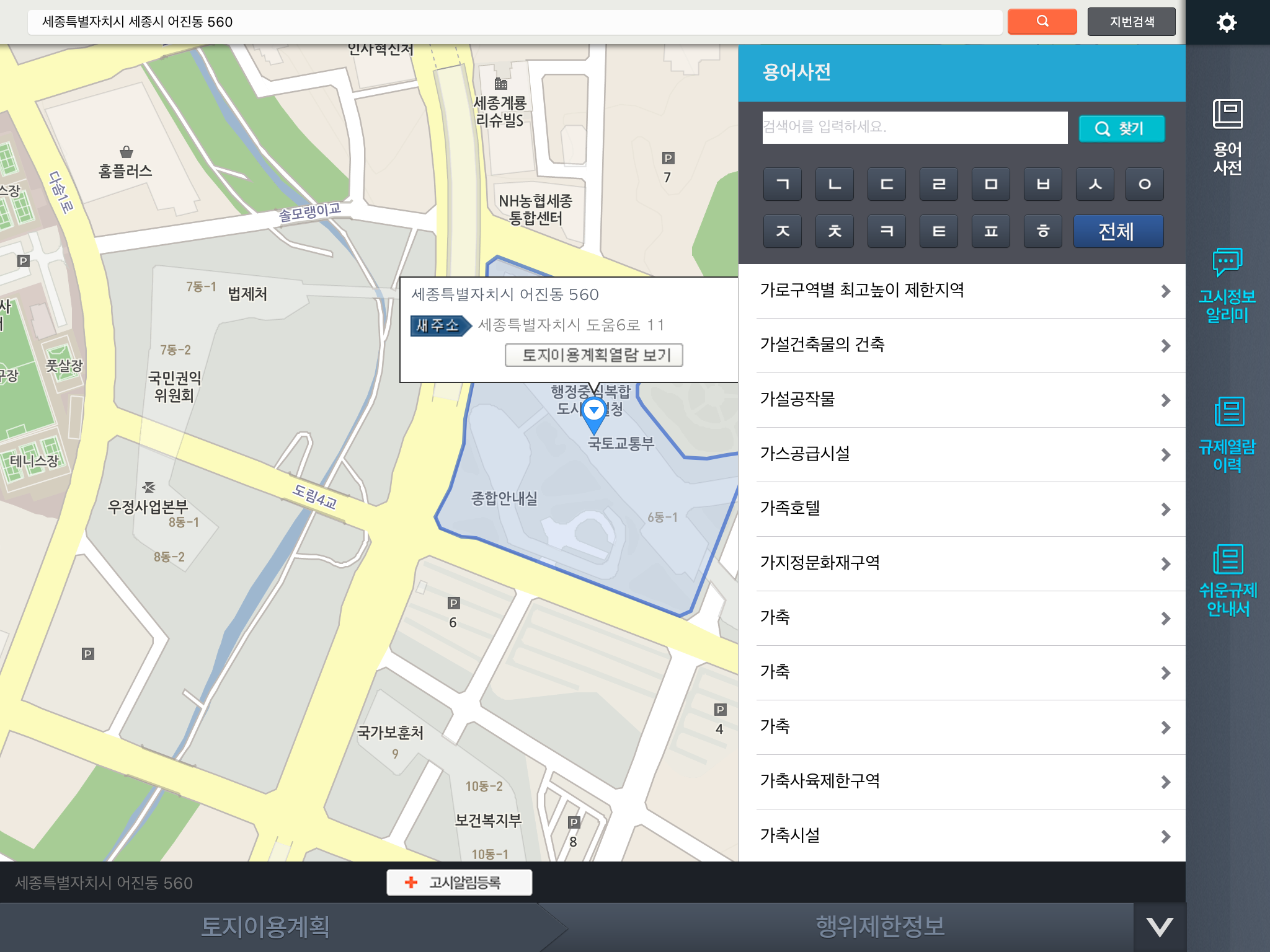
Task: Select the 가축사육제한구역 glossary term
Action: 820,781
